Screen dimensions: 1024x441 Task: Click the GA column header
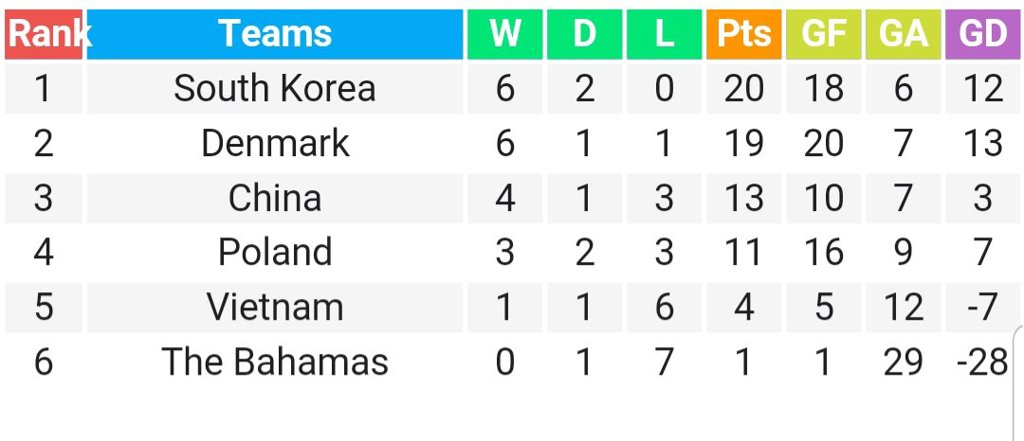click(x=903, y=34)
